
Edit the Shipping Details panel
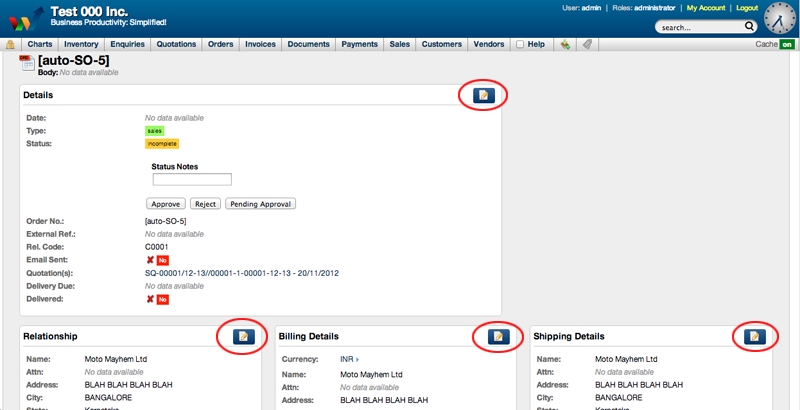point(755,337)
